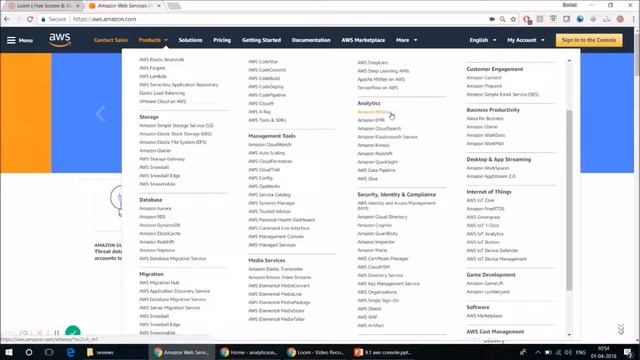Viewport: 640px width, 360px height.
Task: Switch to PowerPoint aws console file on taskbar
Action: point(383,352)
